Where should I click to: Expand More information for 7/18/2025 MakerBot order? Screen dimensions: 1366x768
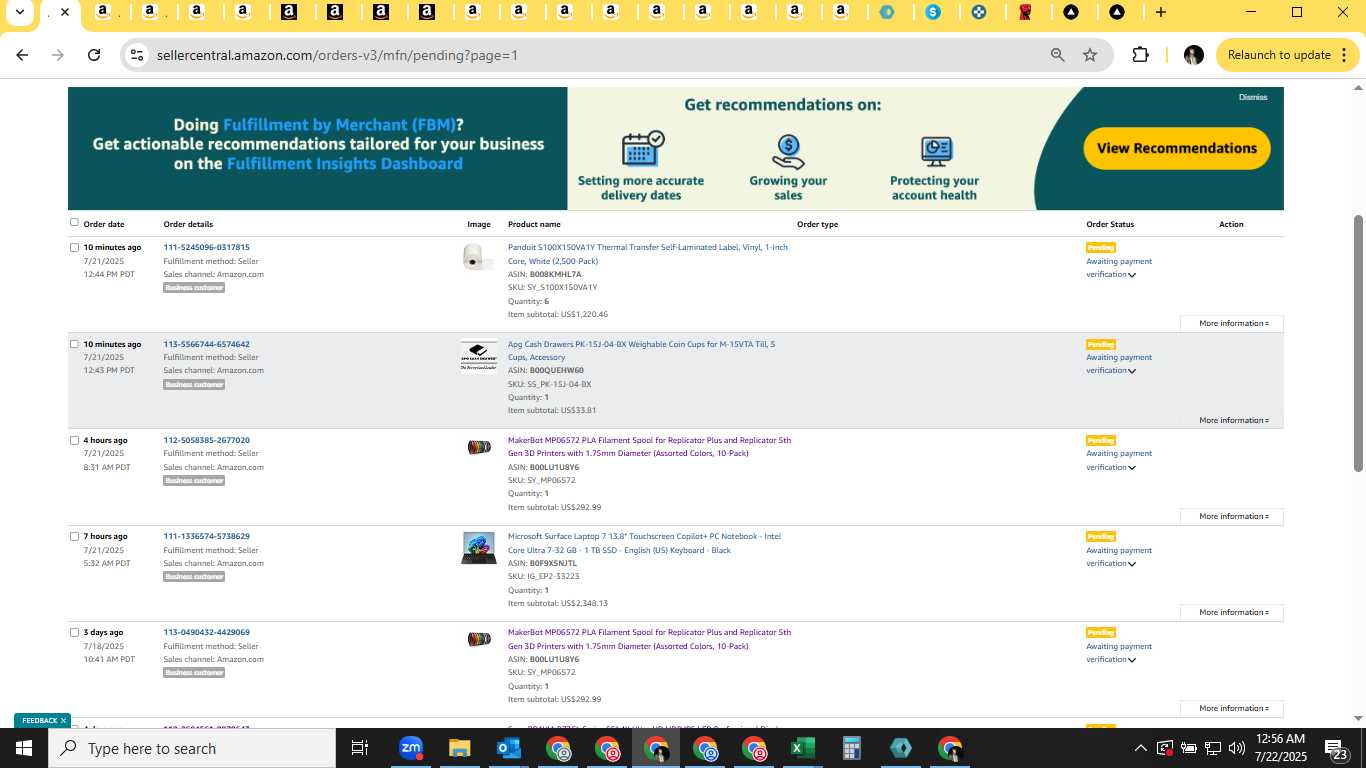tap(1231, 708)
